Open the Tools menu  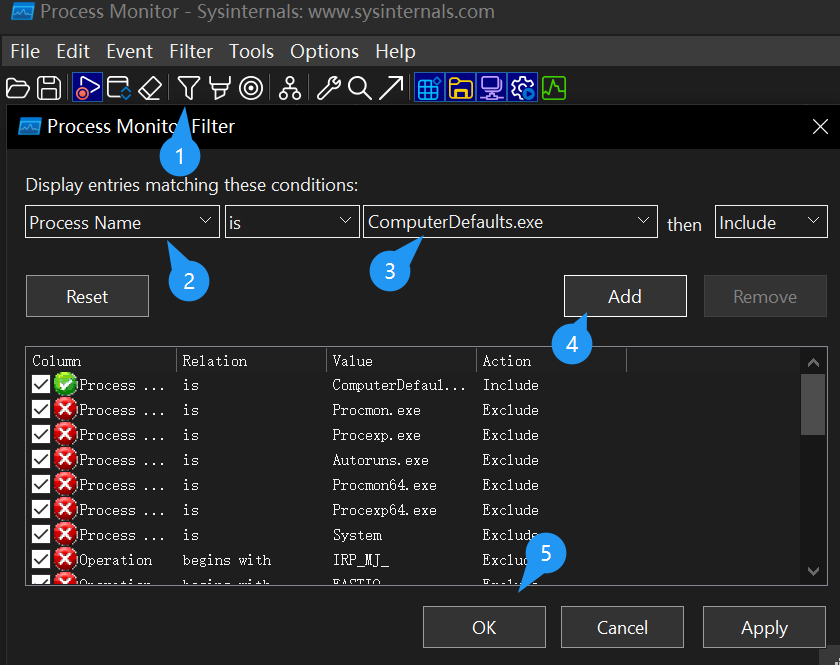251,51
